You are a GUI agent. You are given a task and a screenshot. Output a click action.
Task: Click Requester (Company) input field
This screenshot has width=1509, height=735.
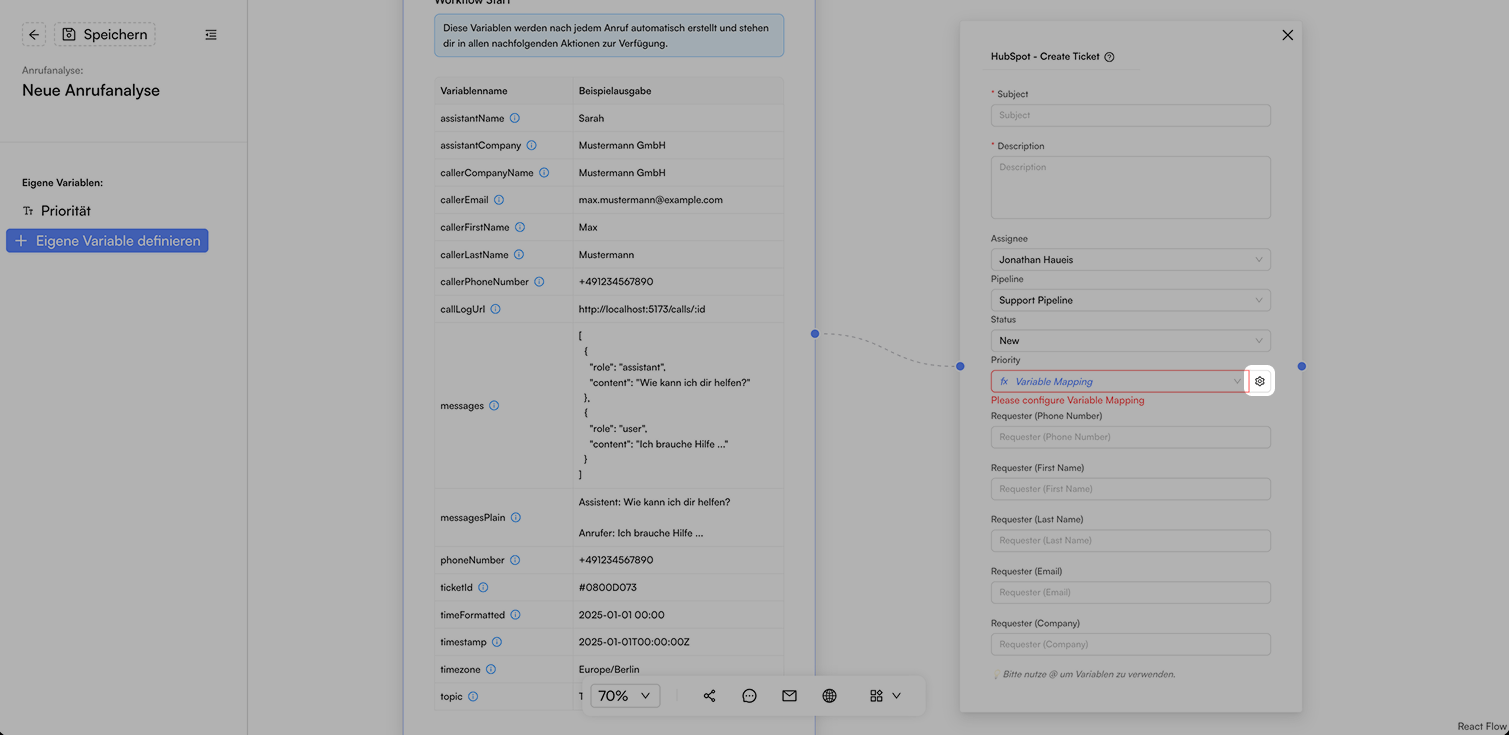pyautogui.click(x=1131, y=645)
